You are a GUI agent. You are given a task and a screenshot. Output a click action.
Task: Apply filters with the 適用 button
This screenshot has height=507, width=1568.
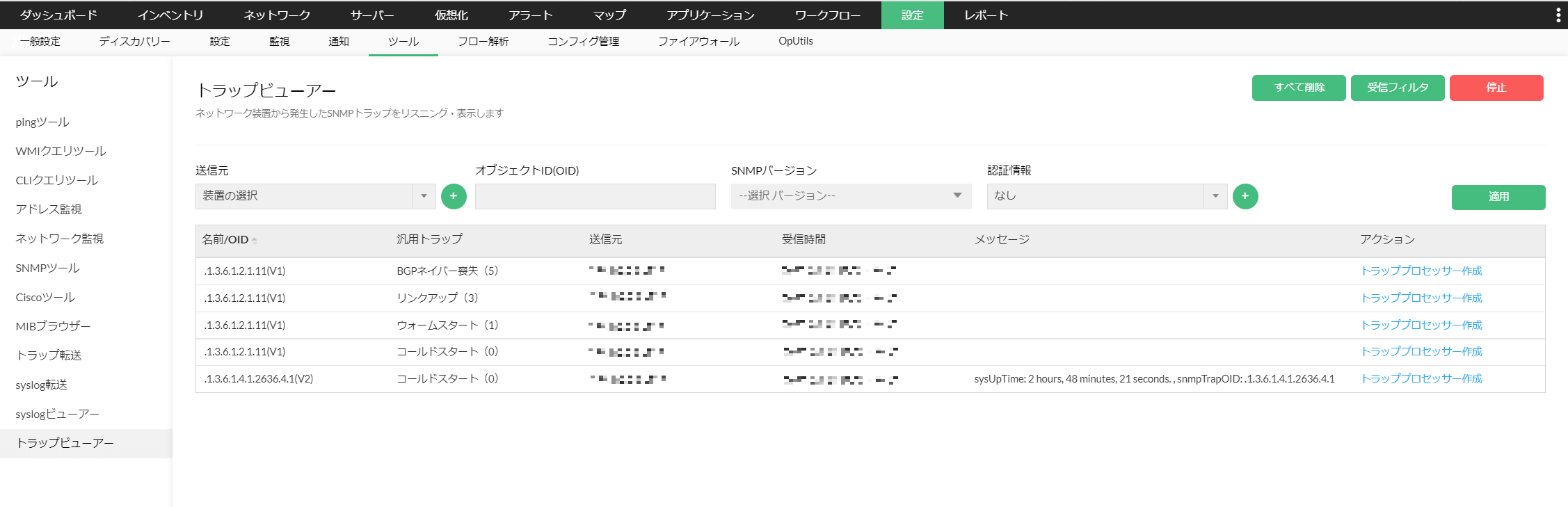1498,197
